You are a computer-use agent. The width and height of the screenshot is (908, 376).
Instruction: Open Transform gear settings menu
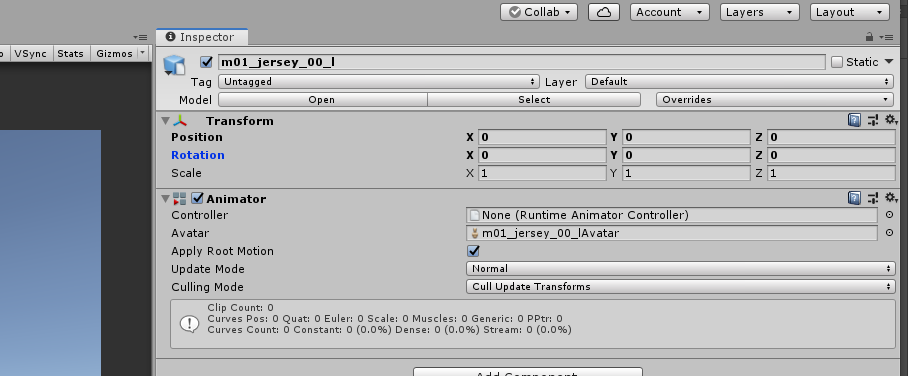click(891, 120)
